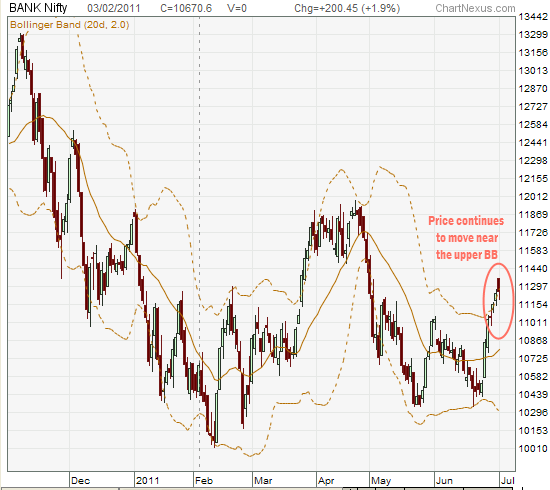Select the 'Price continues to move' annotation text
Image resolution: width=550 pixels, height=490 pixels.
pyautogui.click(x=466, y=237)
